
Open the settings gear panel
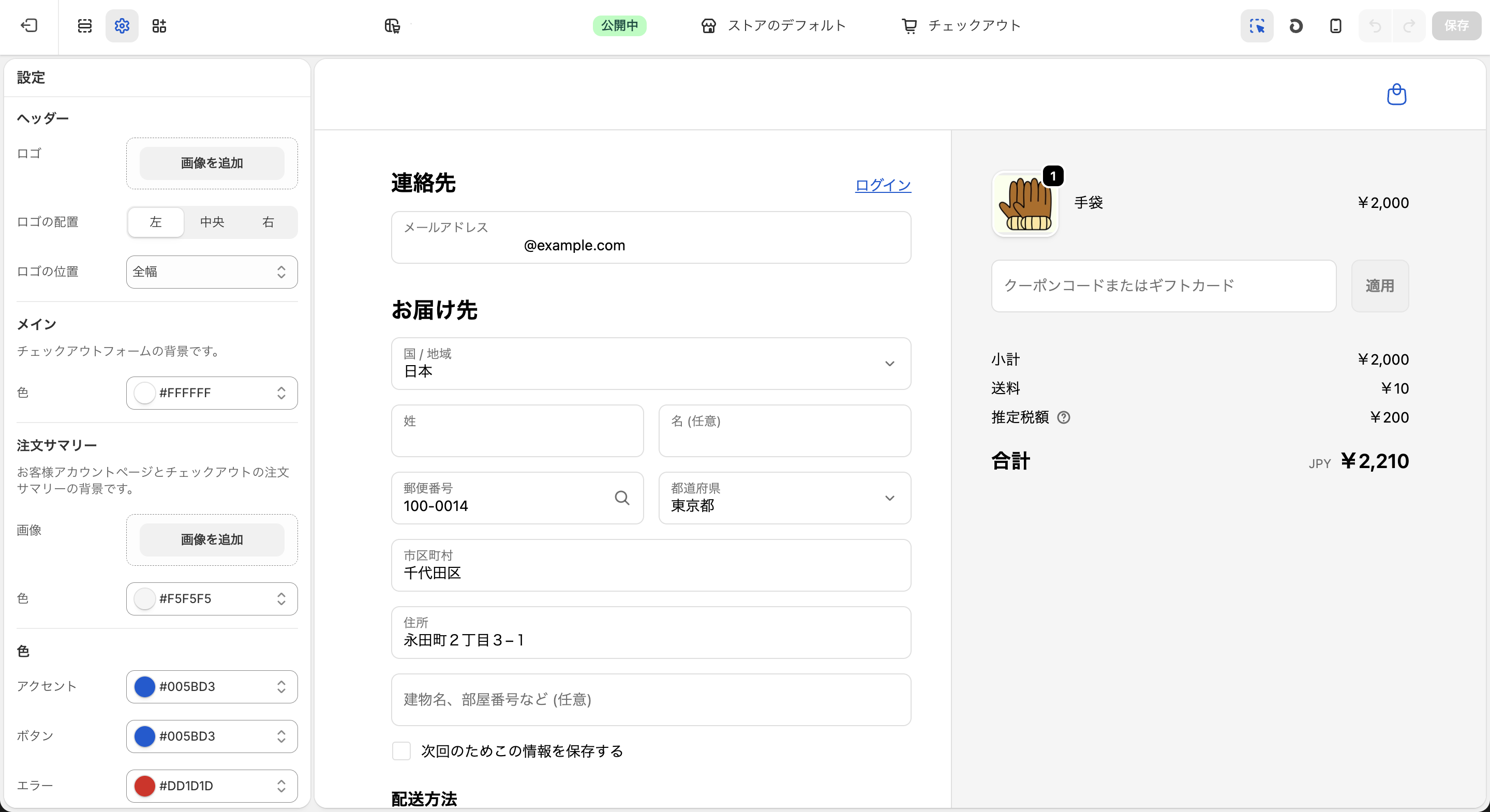122,25
